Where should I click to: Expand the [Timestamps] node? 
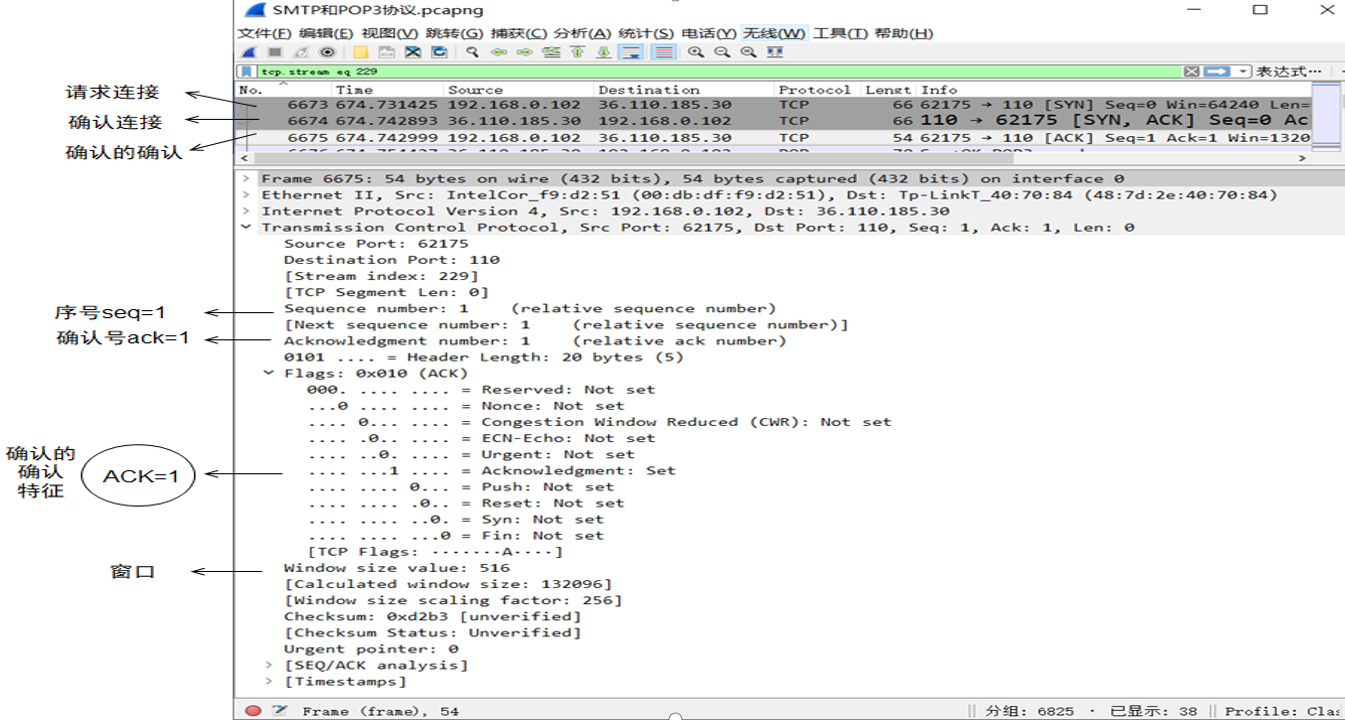pos(269,681)
